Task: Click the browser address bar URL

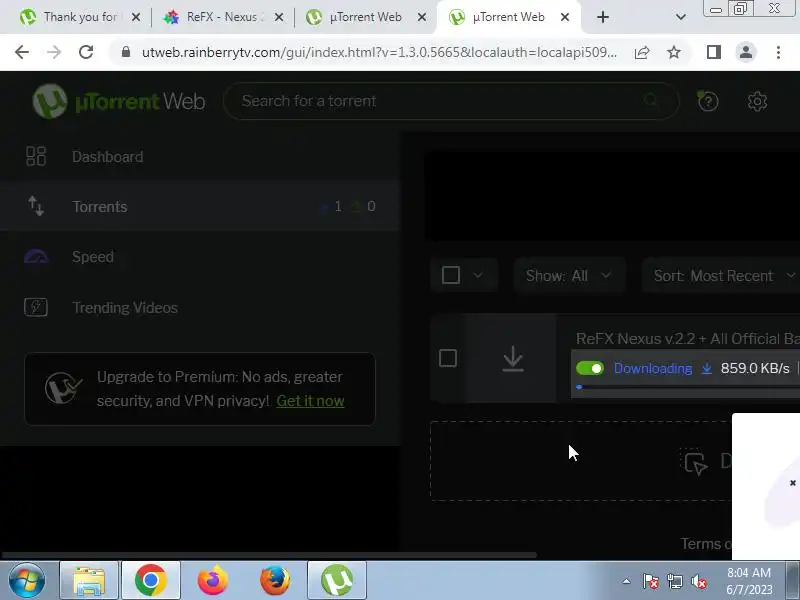Action: tap(380, 52)
